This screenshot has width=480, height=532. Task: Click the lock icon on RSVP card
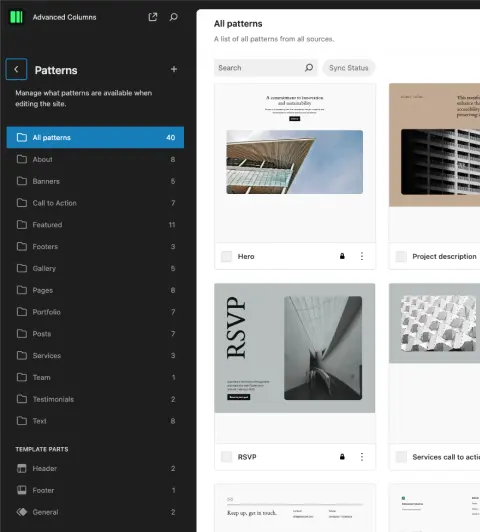(342, 457)
